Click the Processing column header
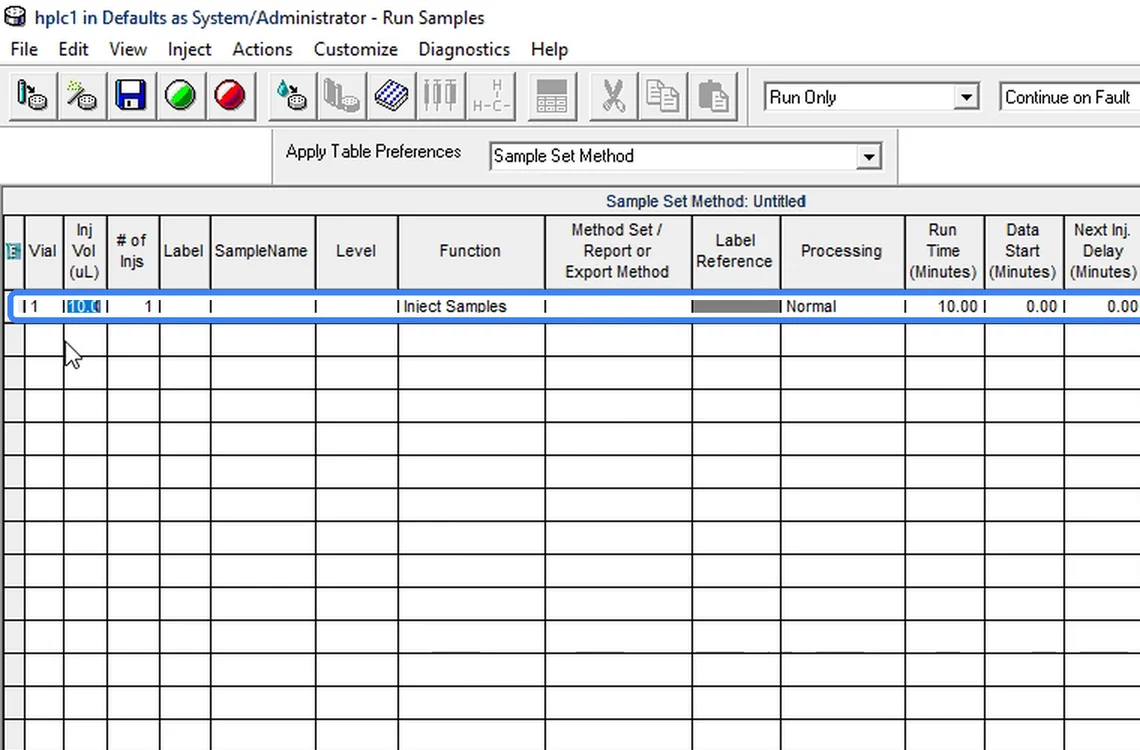Viewport: 1140px width, 750px height. point(843,251)
